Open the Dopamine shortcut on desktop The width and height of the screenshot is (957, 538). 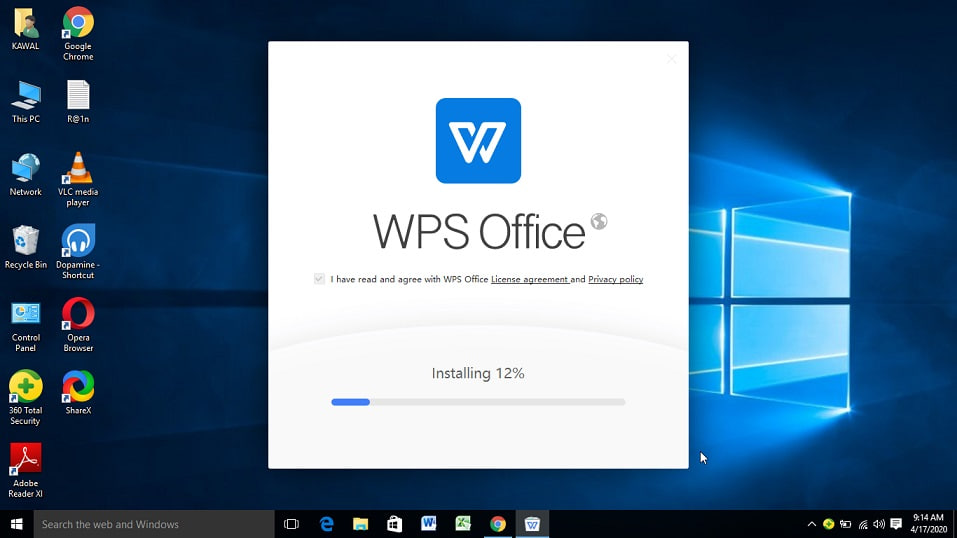78,242
